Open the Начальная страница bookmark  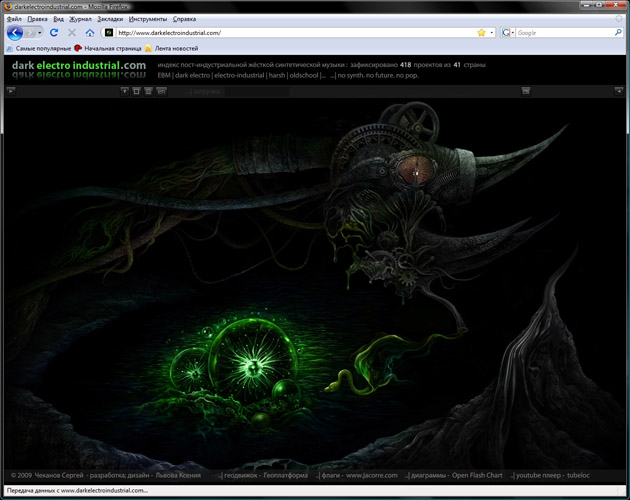click(x=108, y=48)
